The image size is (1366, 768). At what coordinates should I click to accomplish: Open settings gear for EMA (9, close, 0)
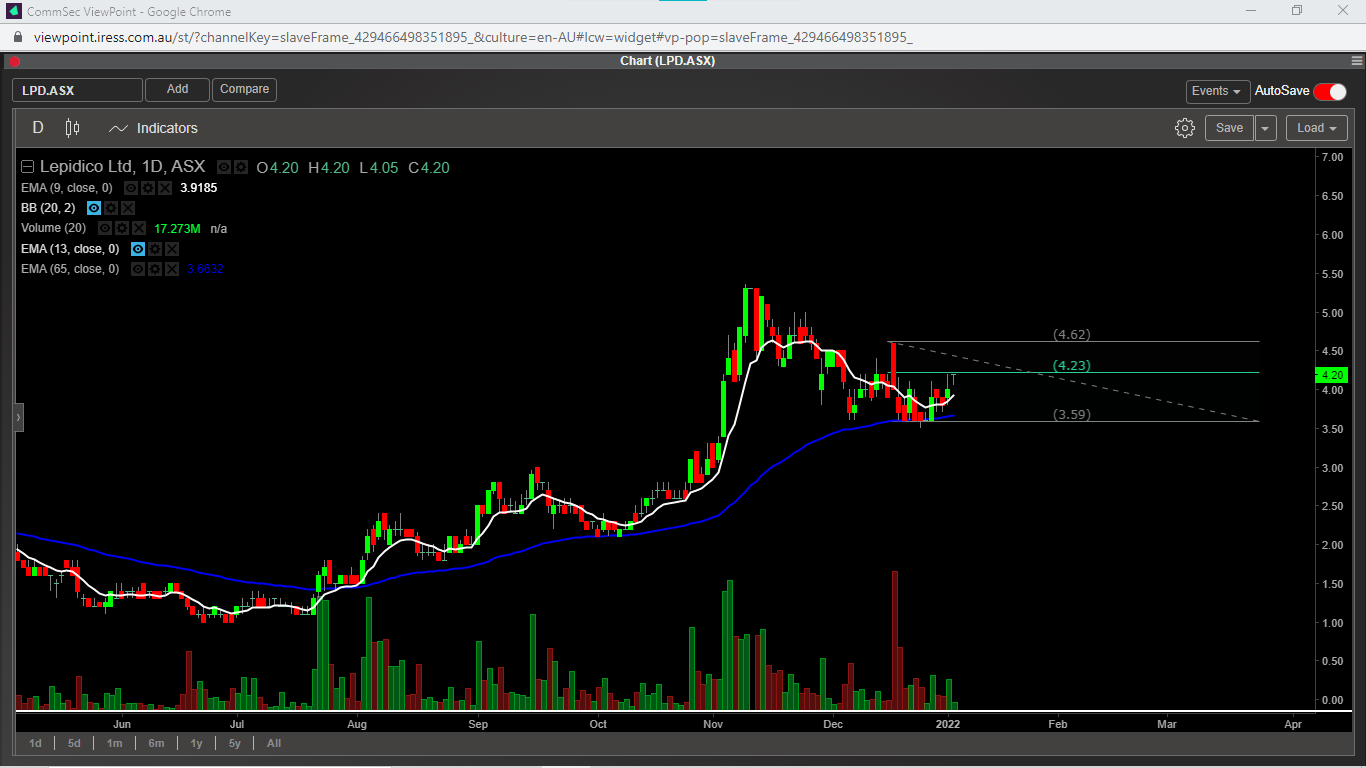(x=148, y=188)
